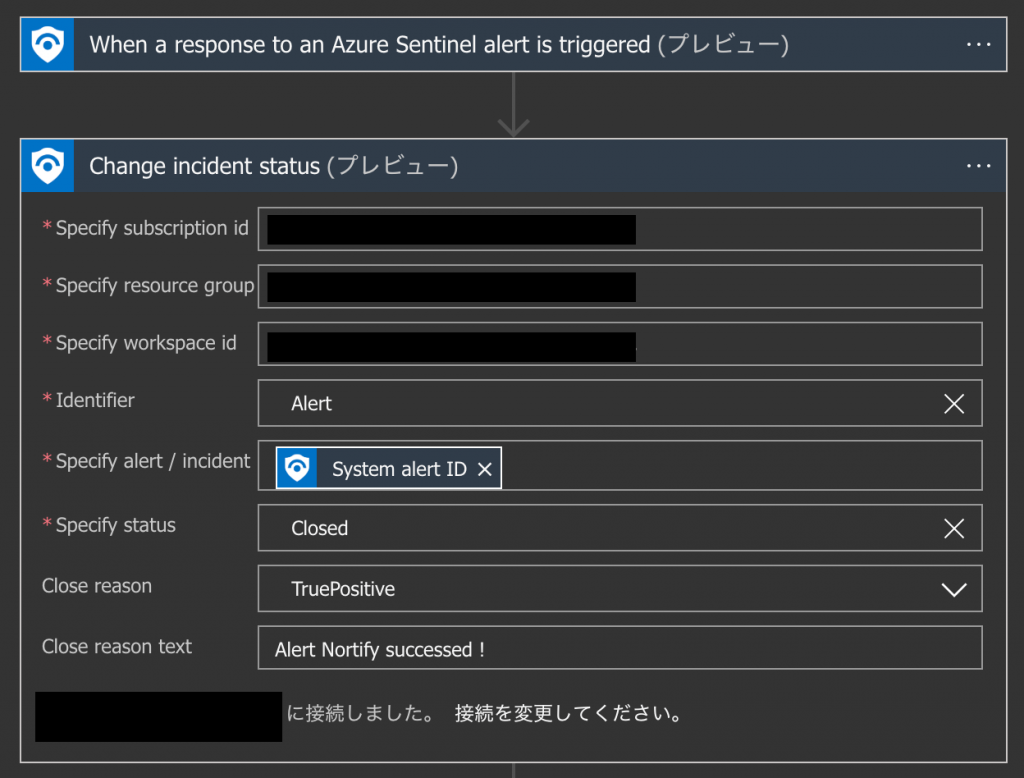Click the Specify workspace id label

click(146, 343)
